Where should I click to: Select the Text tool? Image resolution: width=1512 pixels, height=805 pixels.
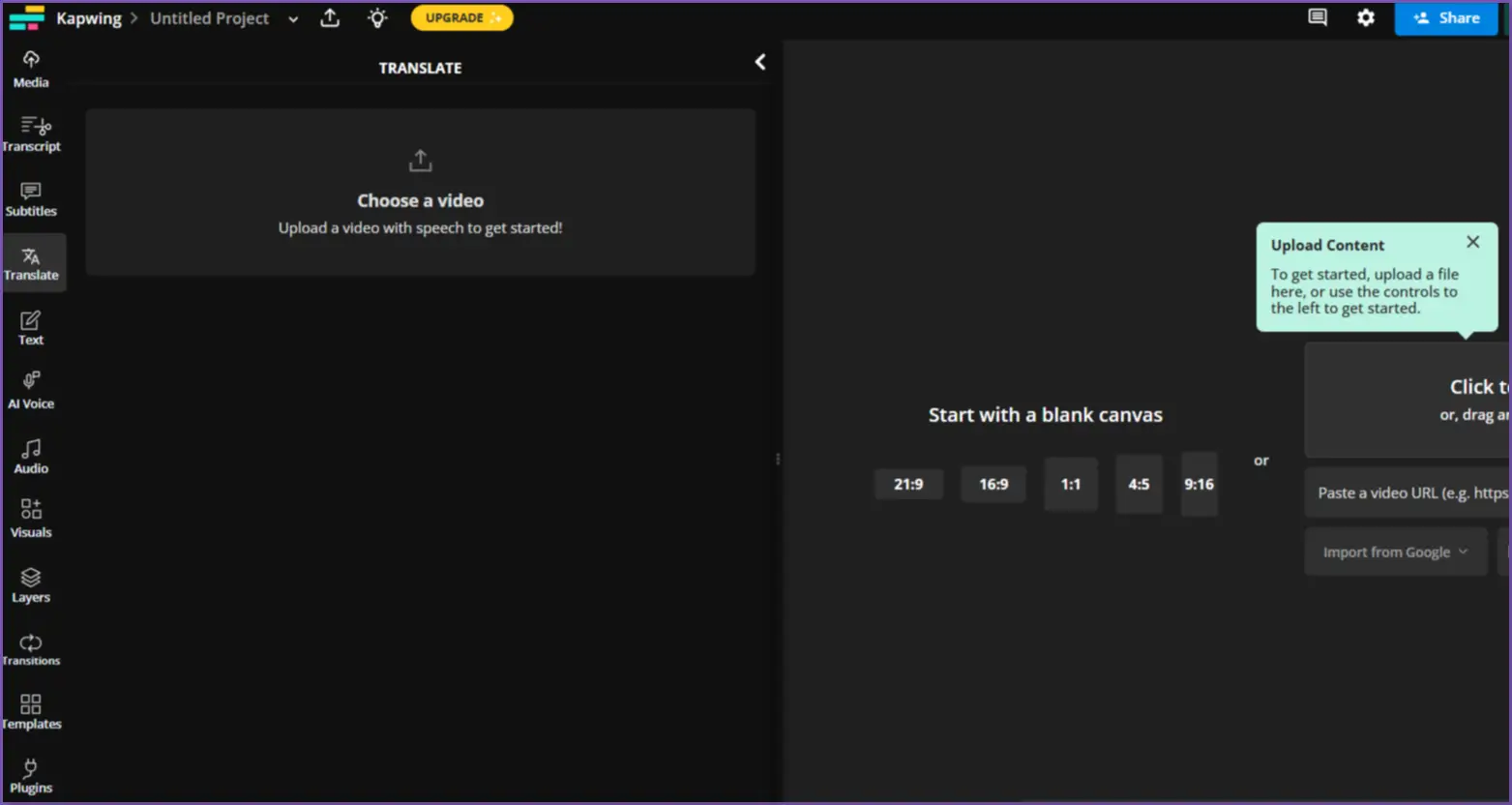(30, 326)
